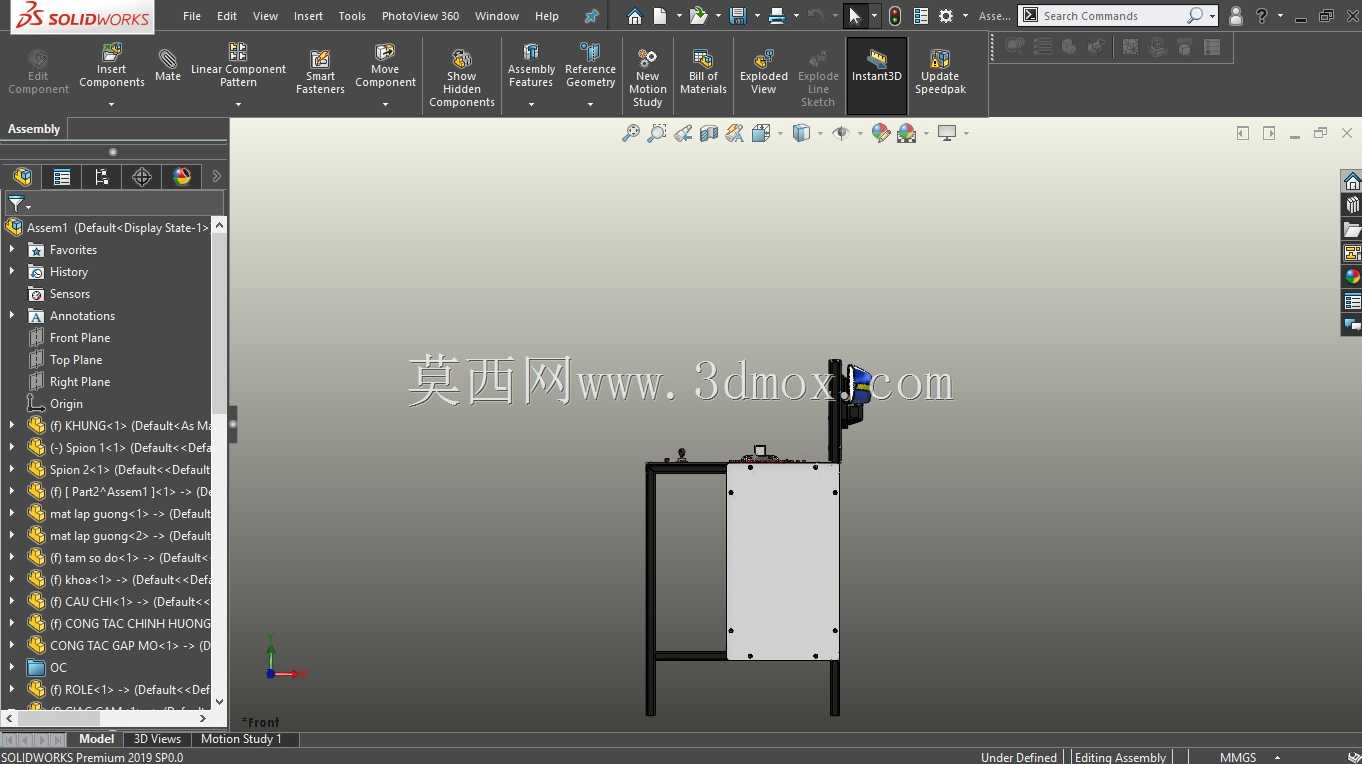Open Display Style dropdown arrow
Screen dimensions: 1362x764
click(820, 133)
